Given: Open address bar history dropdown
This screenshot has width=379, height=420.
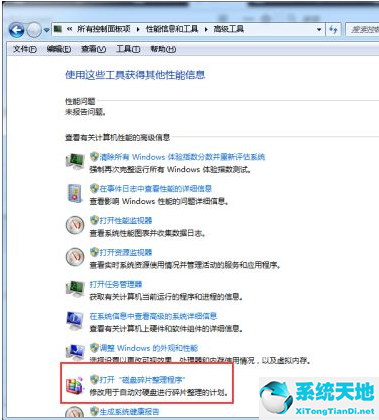Looking at the screenshot, I should [319, 30].
